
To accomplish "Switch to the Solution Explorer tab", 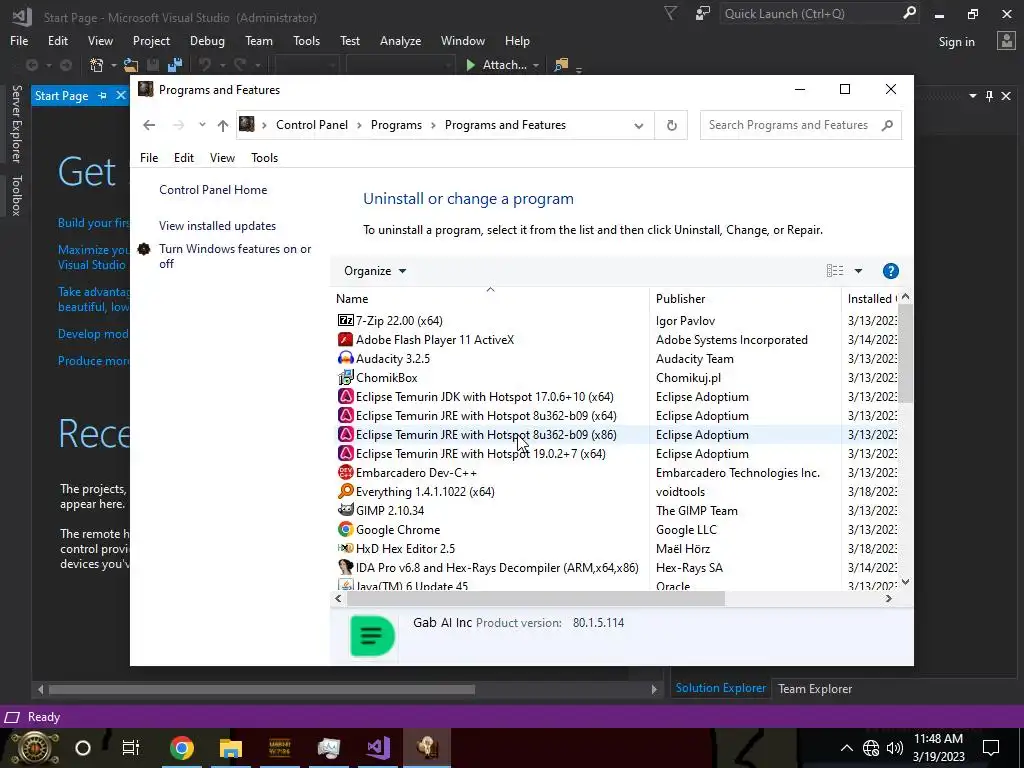I will [720, 688].
